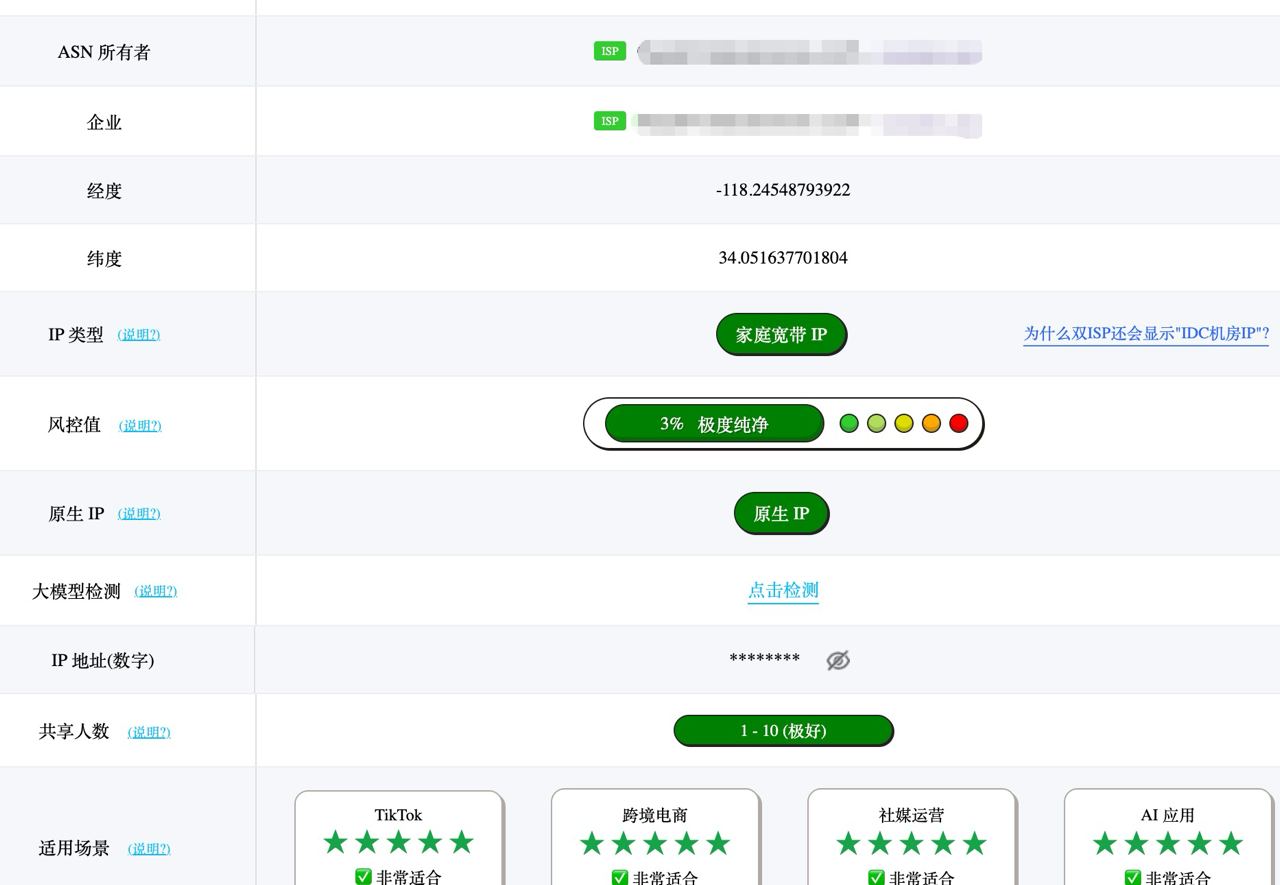Click the light green risk level dot

[x=876, y=424]
